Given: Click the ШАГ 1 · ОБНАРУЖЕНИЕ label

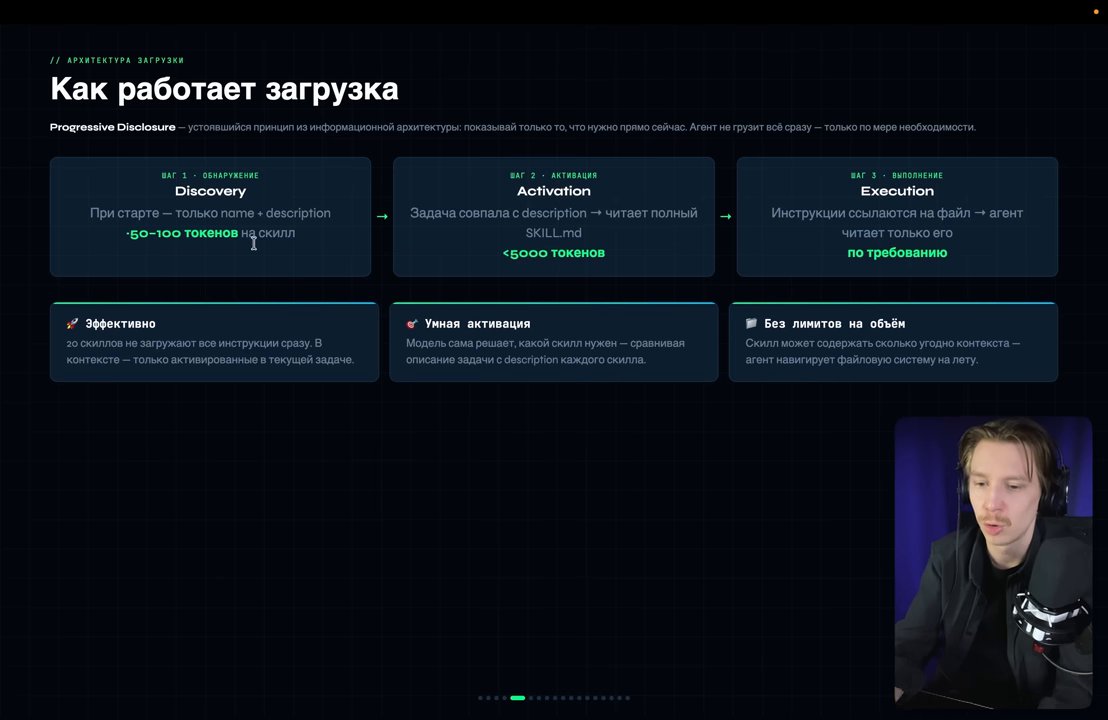Looking at the screenshot, I should point(211,175).
